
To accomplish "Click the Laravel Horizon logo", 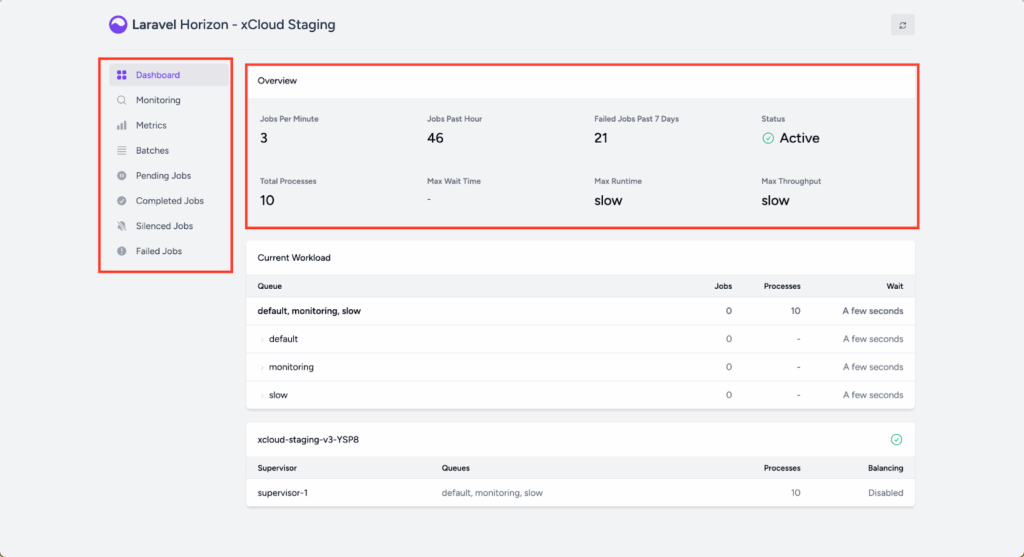I will pos(118,25).
